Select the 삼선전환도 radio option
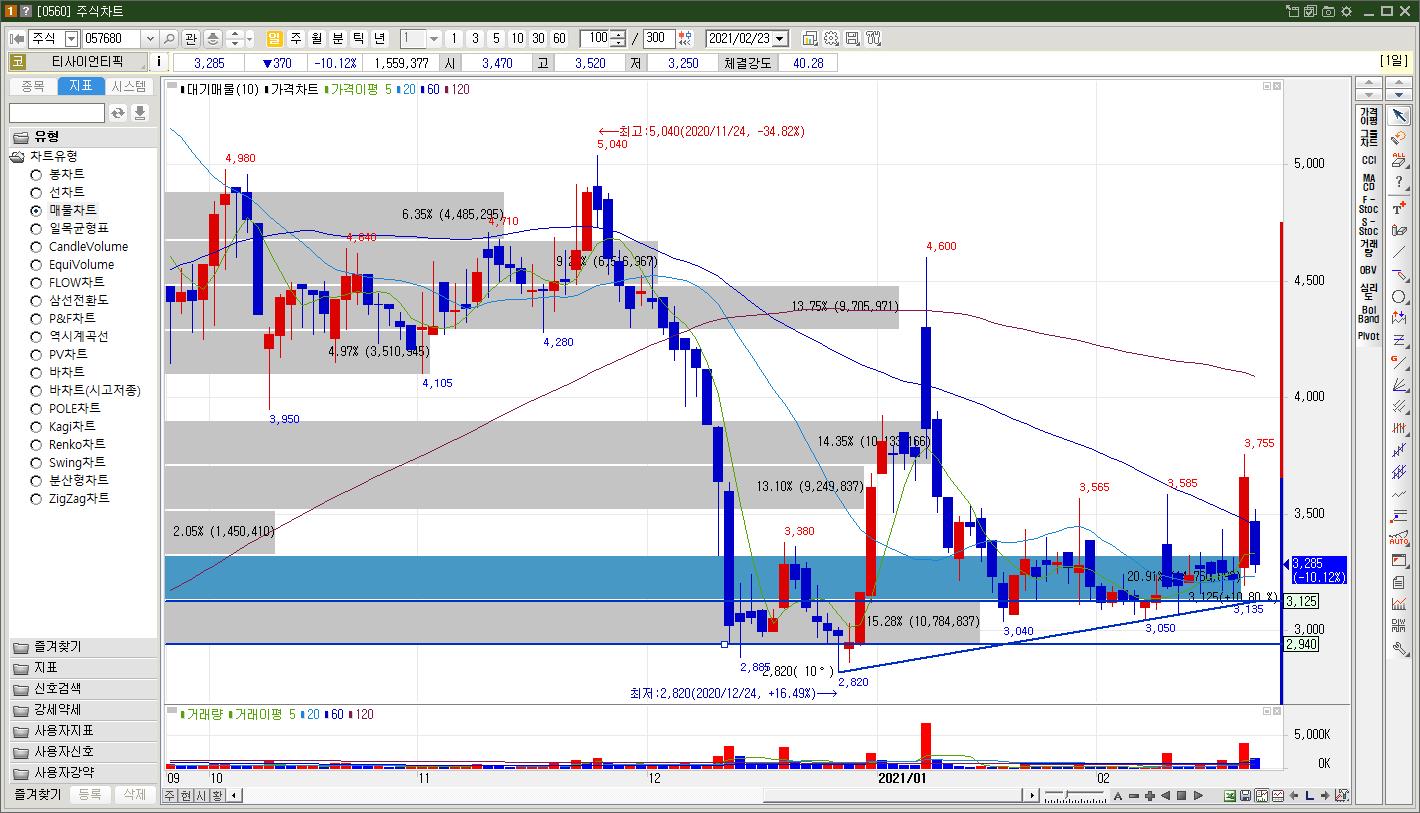Screen dimensions: 1420x813 tap(36, 301)
